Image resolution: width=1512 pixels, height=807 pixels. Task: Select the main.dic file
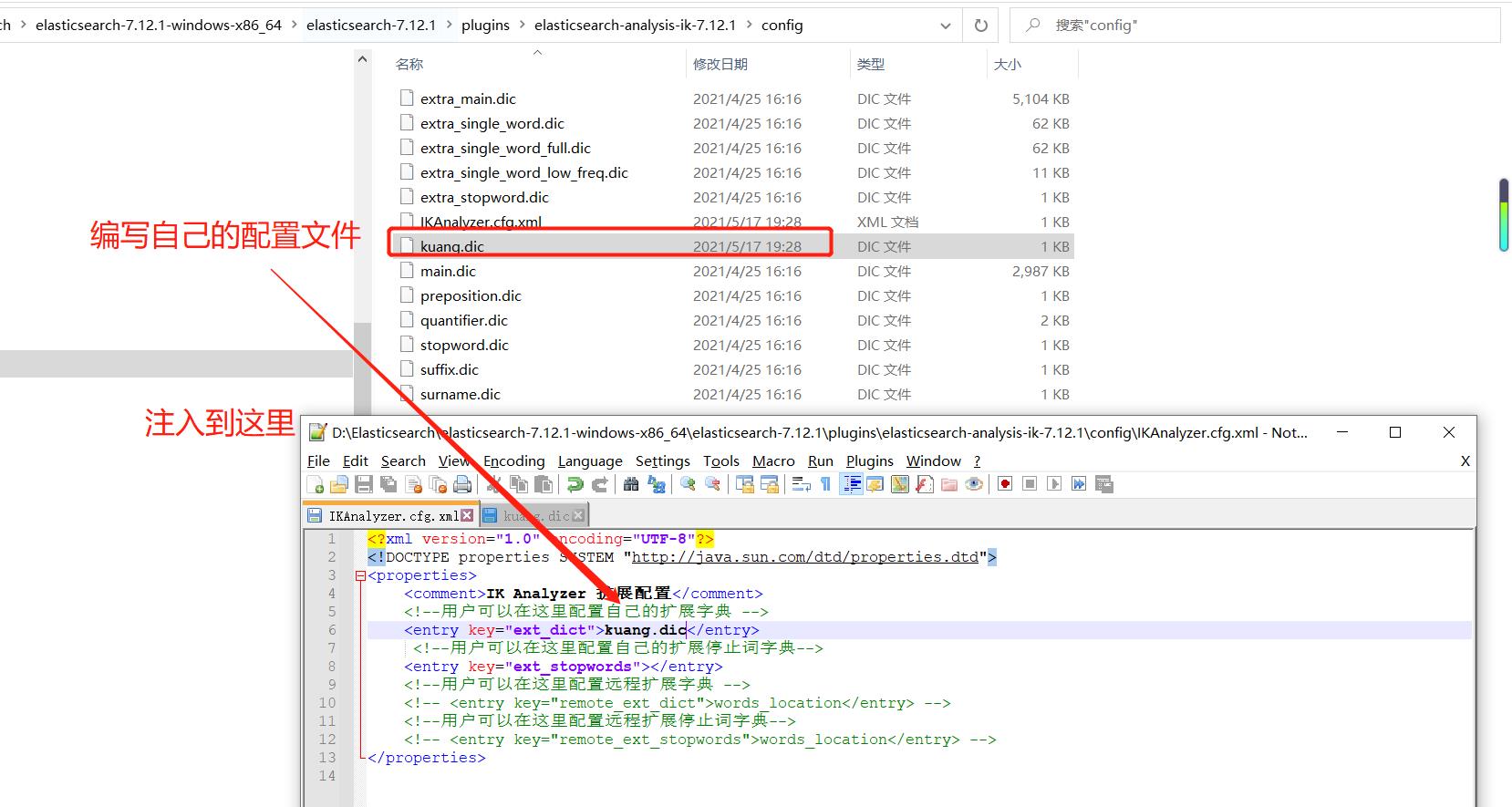pos(448,271)
